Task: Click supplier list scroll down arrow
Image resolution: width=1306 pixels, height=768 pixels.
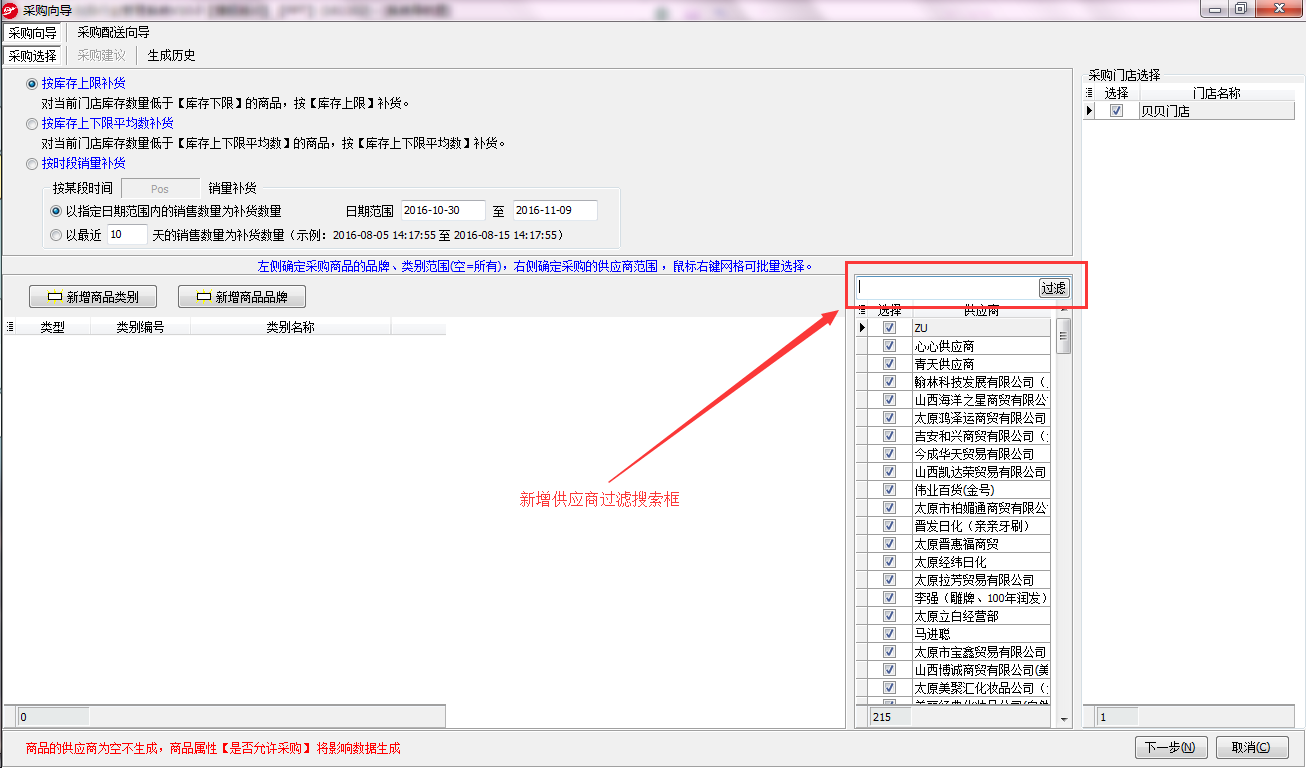Action: click(1064, 719)
